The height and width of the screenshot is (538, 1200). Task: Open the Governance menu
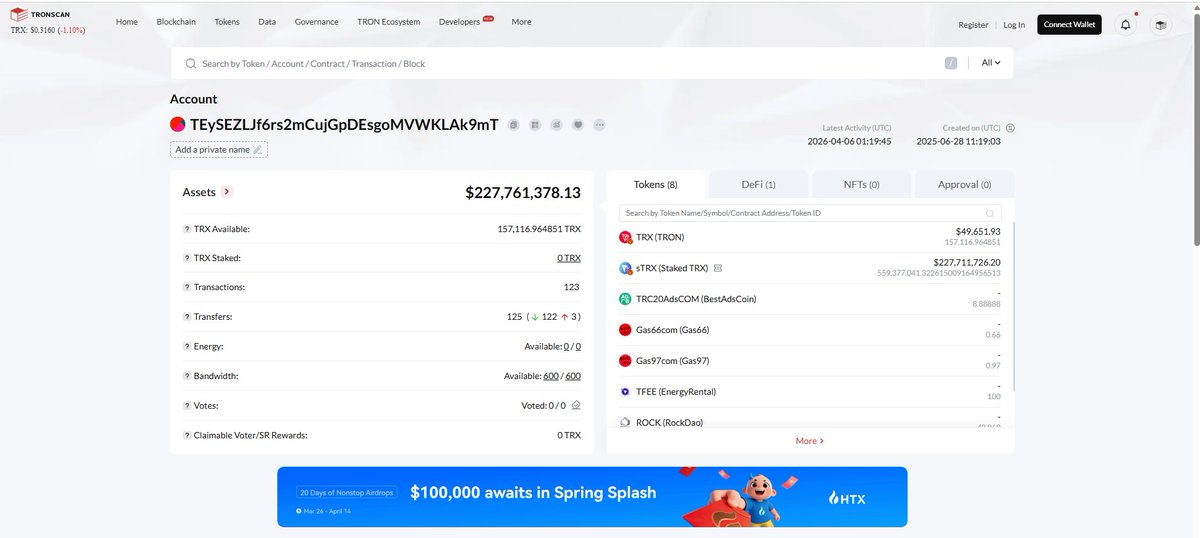(x=316, y=22)
